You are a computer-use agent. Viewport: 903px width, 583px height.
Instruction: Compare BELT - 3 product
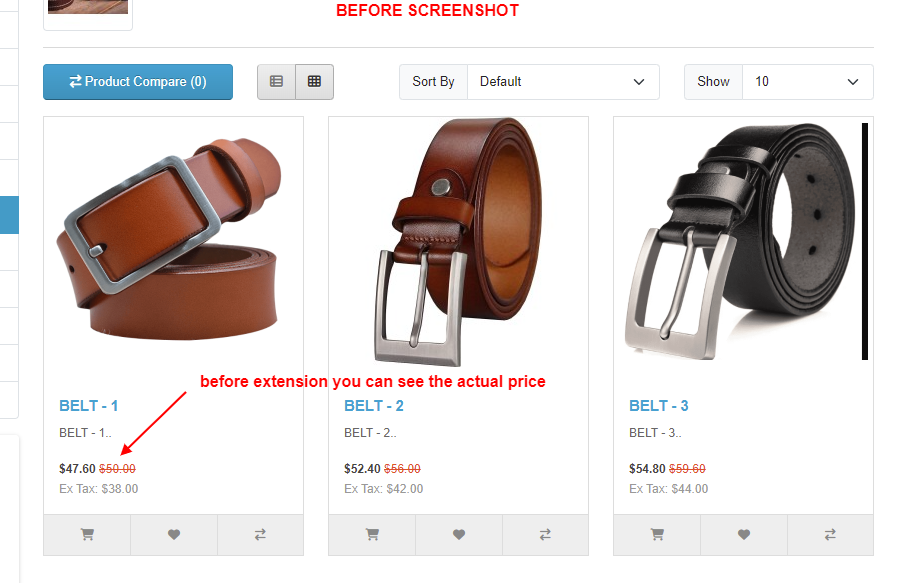coord(830,535)
